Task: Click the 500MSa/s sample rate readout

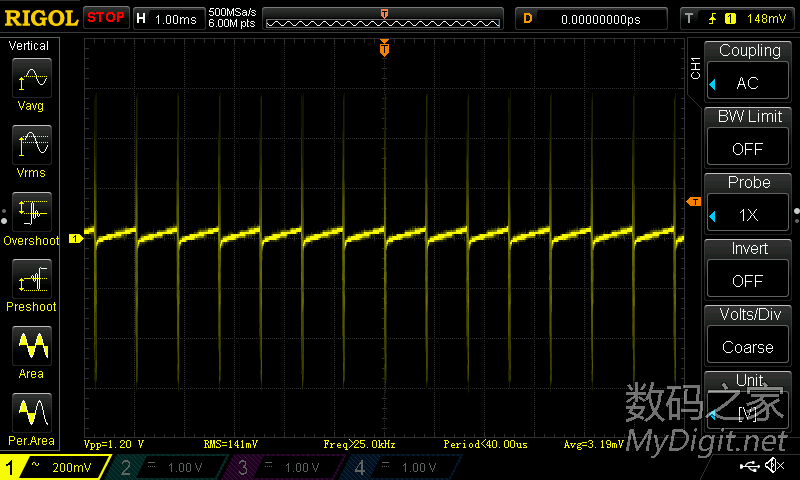Action: pos(232,12)
